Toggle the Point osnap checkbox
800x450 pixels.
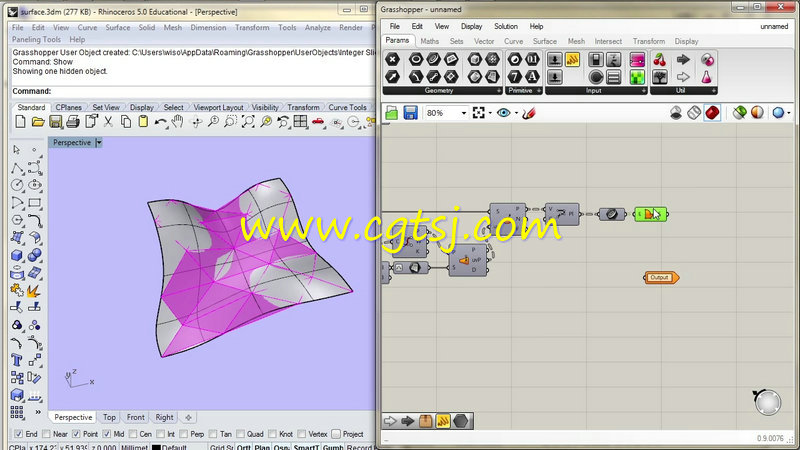tap(76, 434)
